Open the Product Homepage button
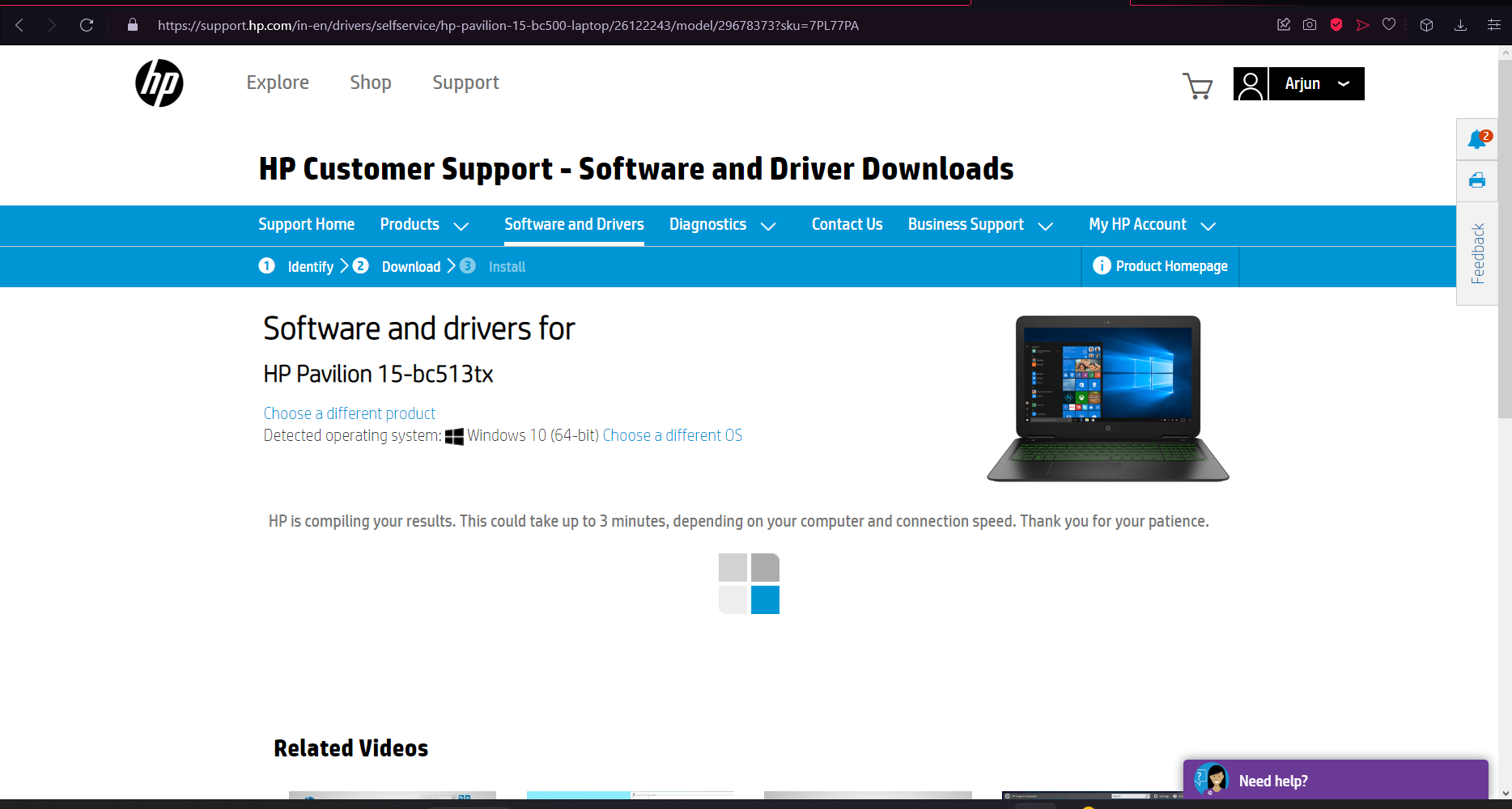 click(1160, 266)
